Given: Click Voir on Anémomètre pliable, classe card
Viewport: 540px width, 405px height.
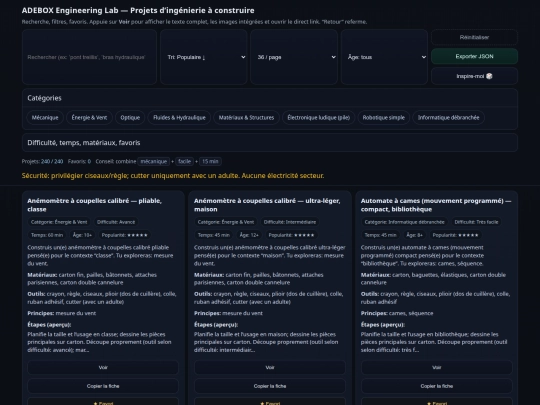Looking at the screenshot, I should click(103, 367).
